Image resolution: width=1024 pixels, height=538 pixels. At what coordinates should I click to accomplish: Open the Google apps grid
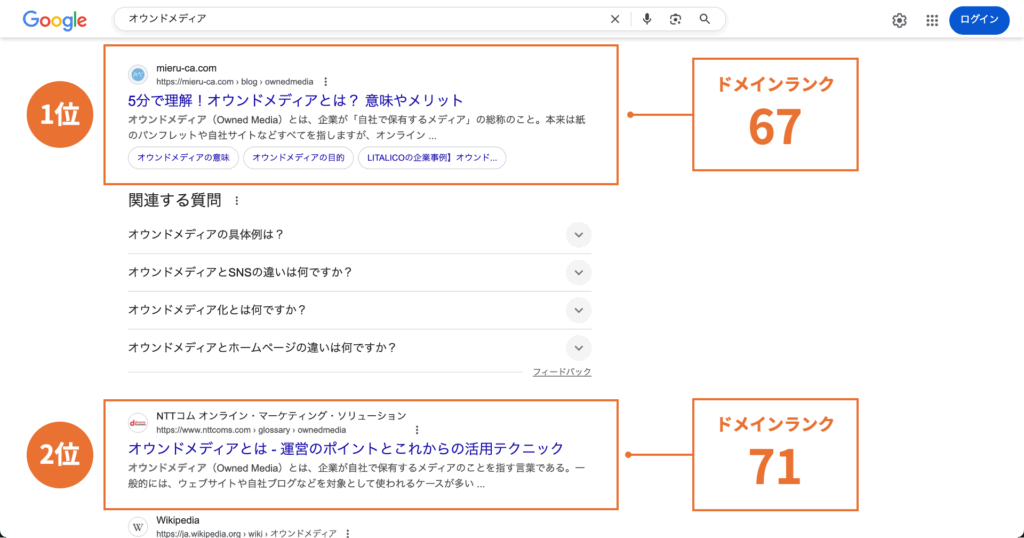tap(932, 20)
